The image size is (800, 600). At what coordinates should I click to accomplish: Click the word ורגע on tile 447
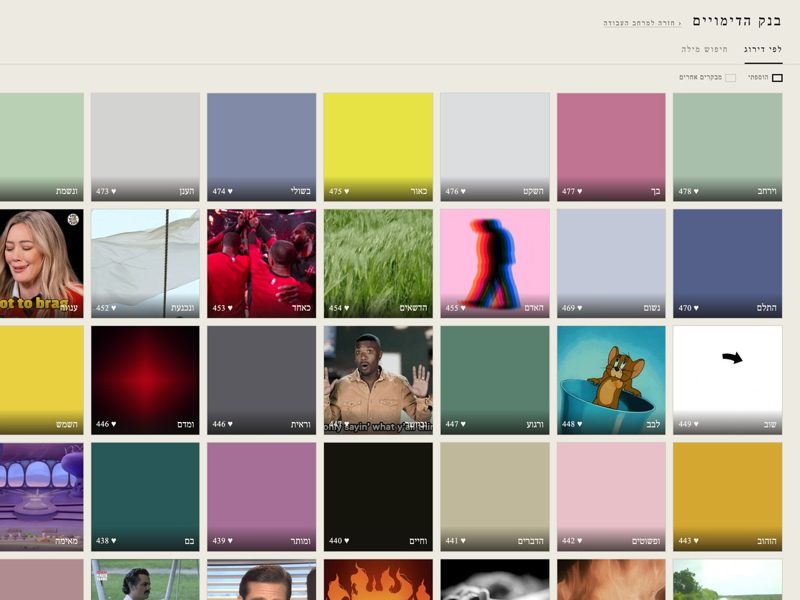[x=535, y=424]
